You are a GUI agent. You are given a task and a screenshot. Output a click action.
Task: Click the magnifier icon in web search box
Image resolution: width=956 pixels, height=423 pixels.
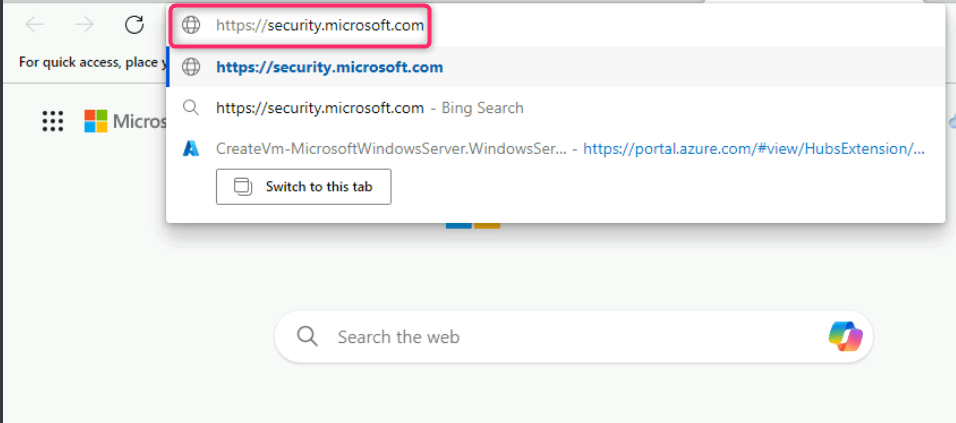[x=307, y=336]
